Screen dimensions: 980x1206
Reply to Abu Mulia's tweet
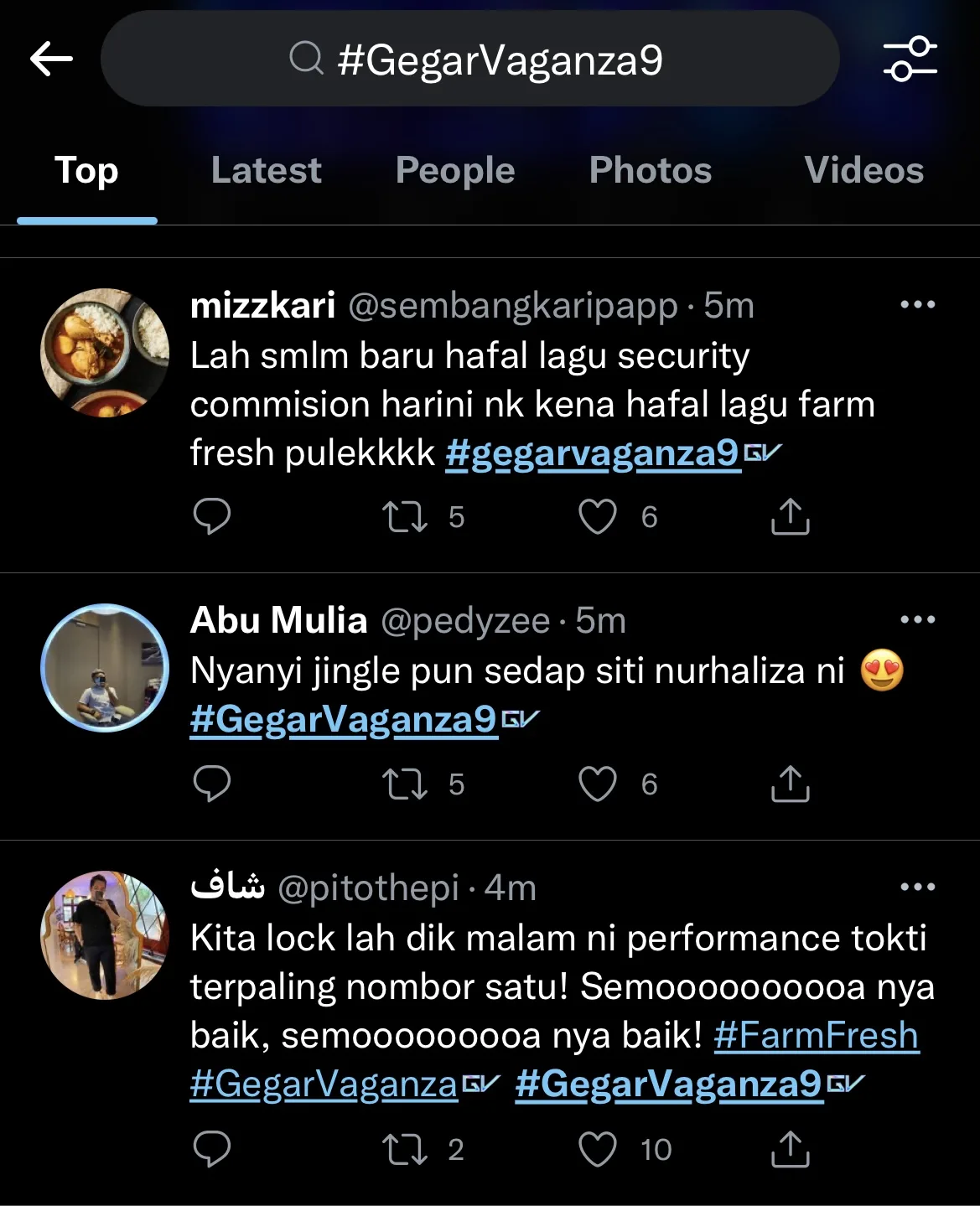pos(211,784)
